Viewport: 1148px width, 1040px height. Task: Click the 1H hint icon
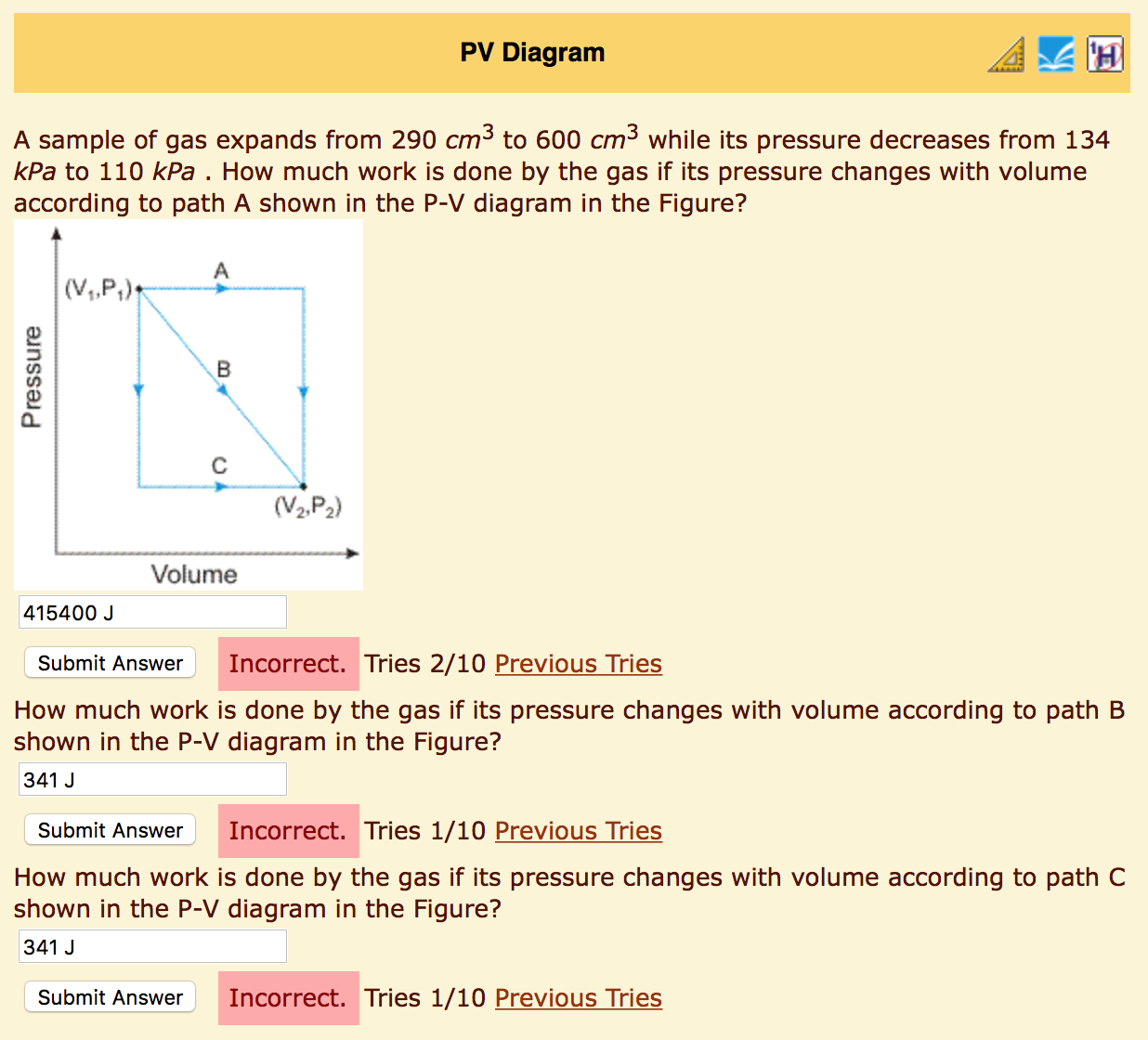[x=1103, y=53]
